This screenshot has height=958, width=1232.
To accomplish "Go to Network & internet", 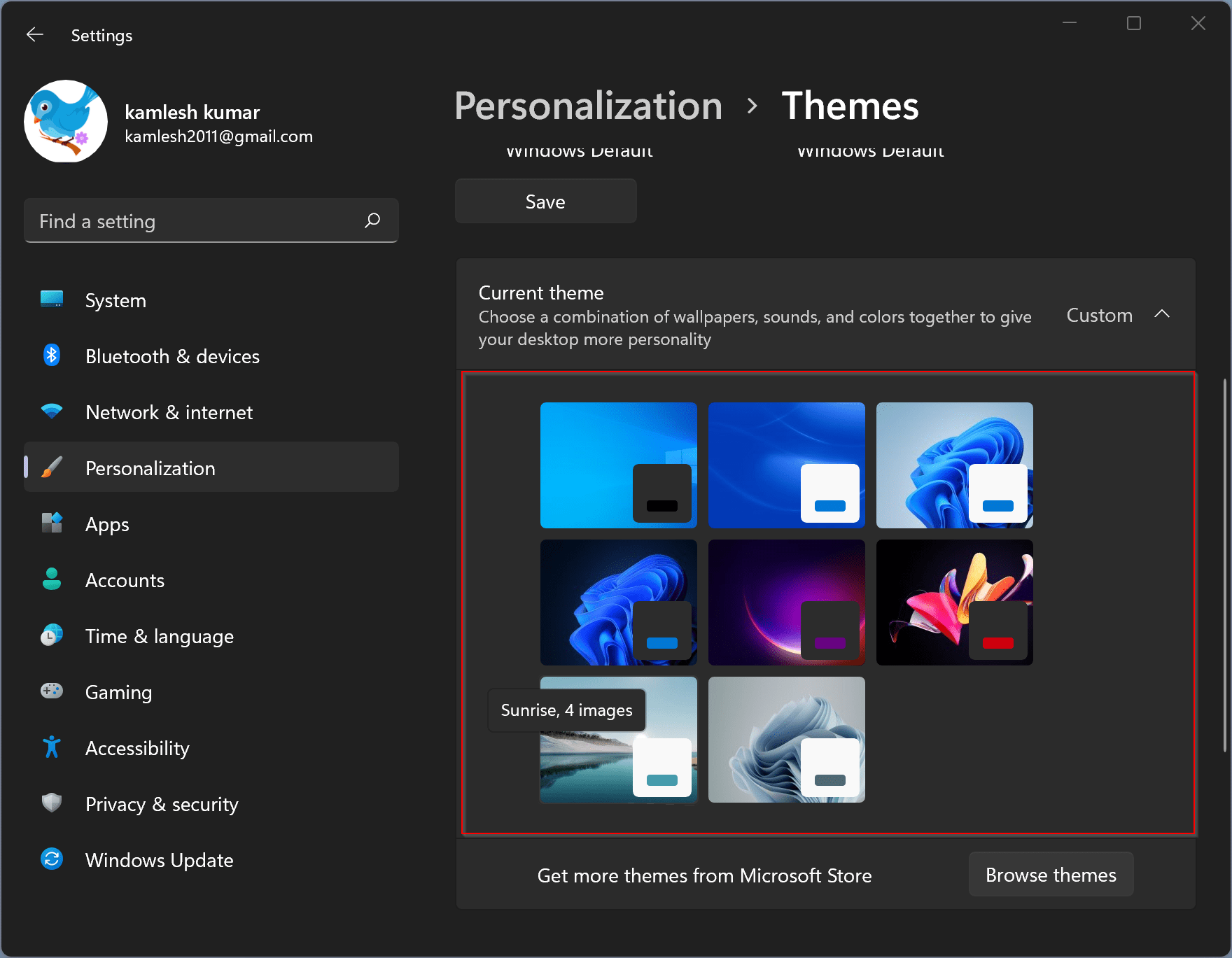I will pos(211,412).
